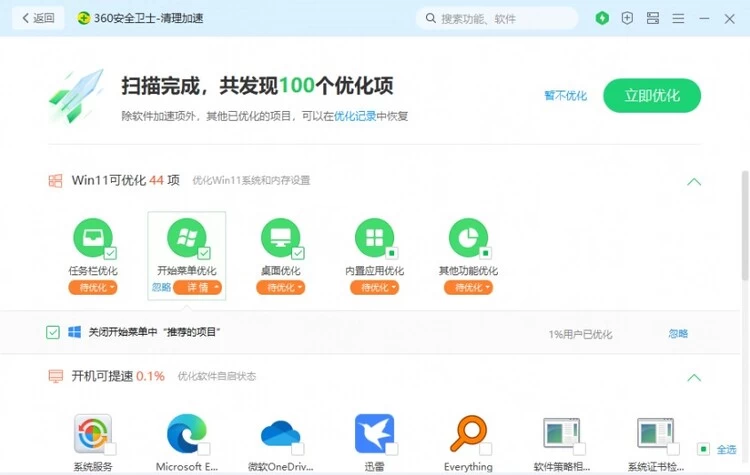Collapse the Win11可优化 section chevron
Image resolution: width=750 pixels, height=475 pixels.
(x=693, y=182)
